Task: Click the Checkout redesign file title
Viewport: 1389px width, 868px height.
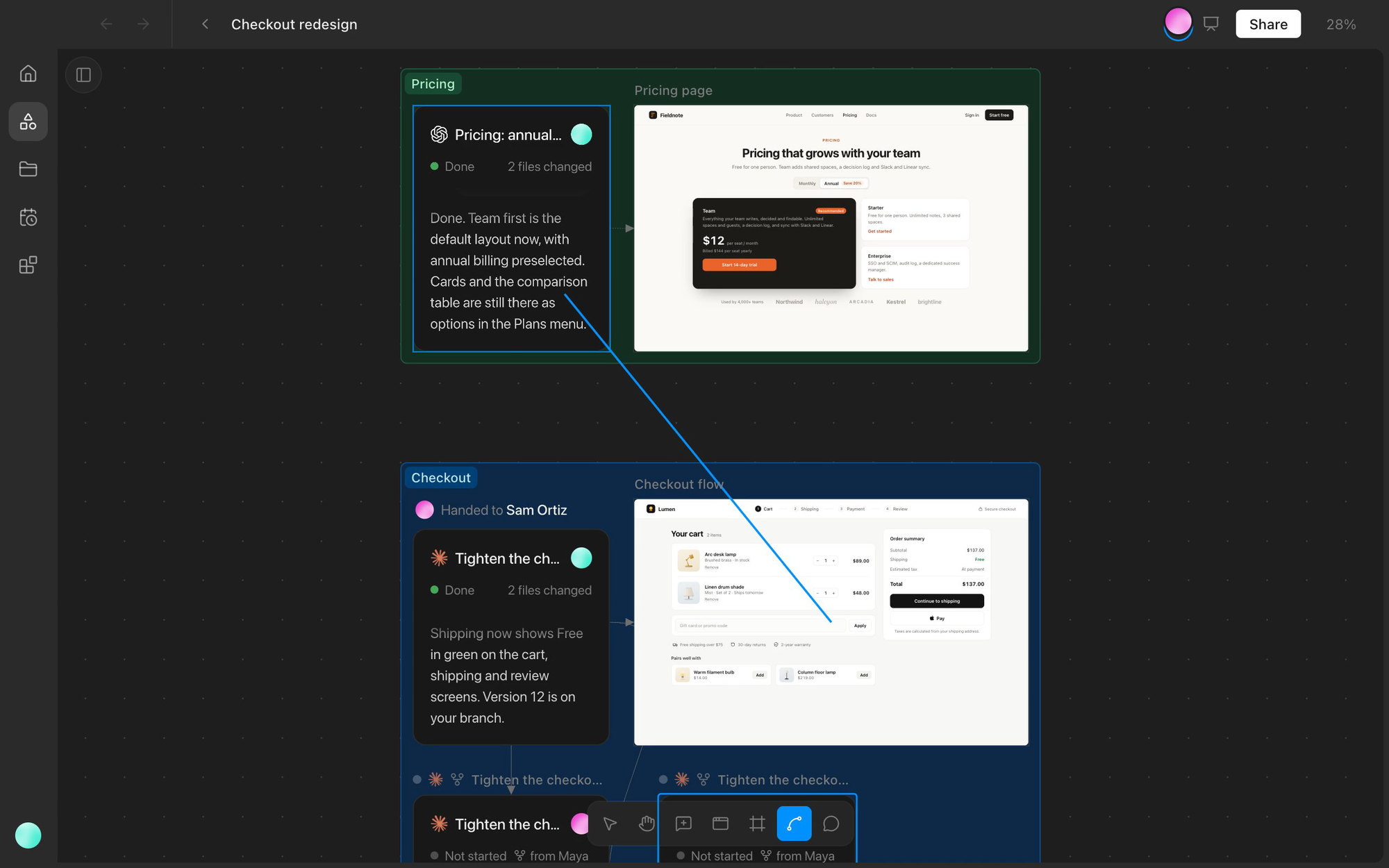Action: [294, 24]
